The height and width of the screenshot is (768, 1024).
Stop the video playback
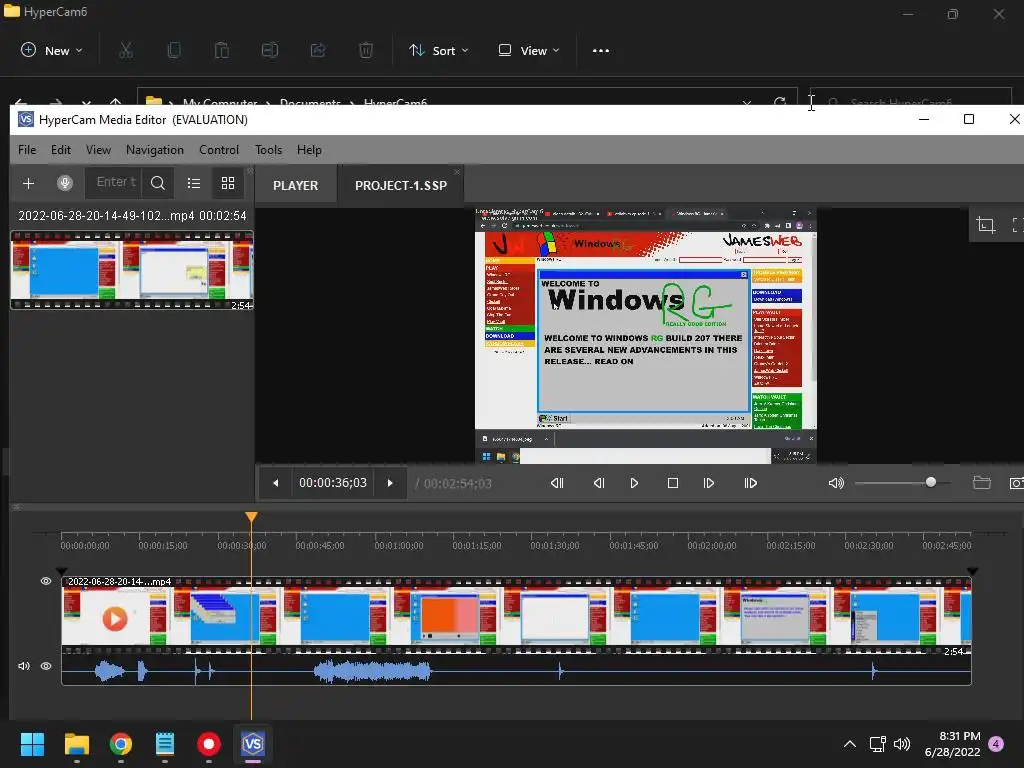pyautogui.click(x=673, y=483)
